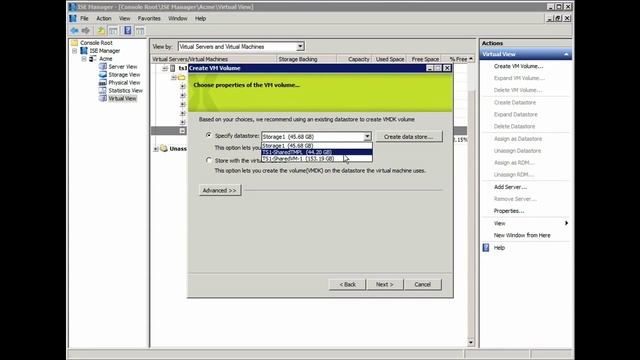Click the Used Space column header
Viewport: 640px width, 360px height.
pyautogui.click(x=389, y=59)
